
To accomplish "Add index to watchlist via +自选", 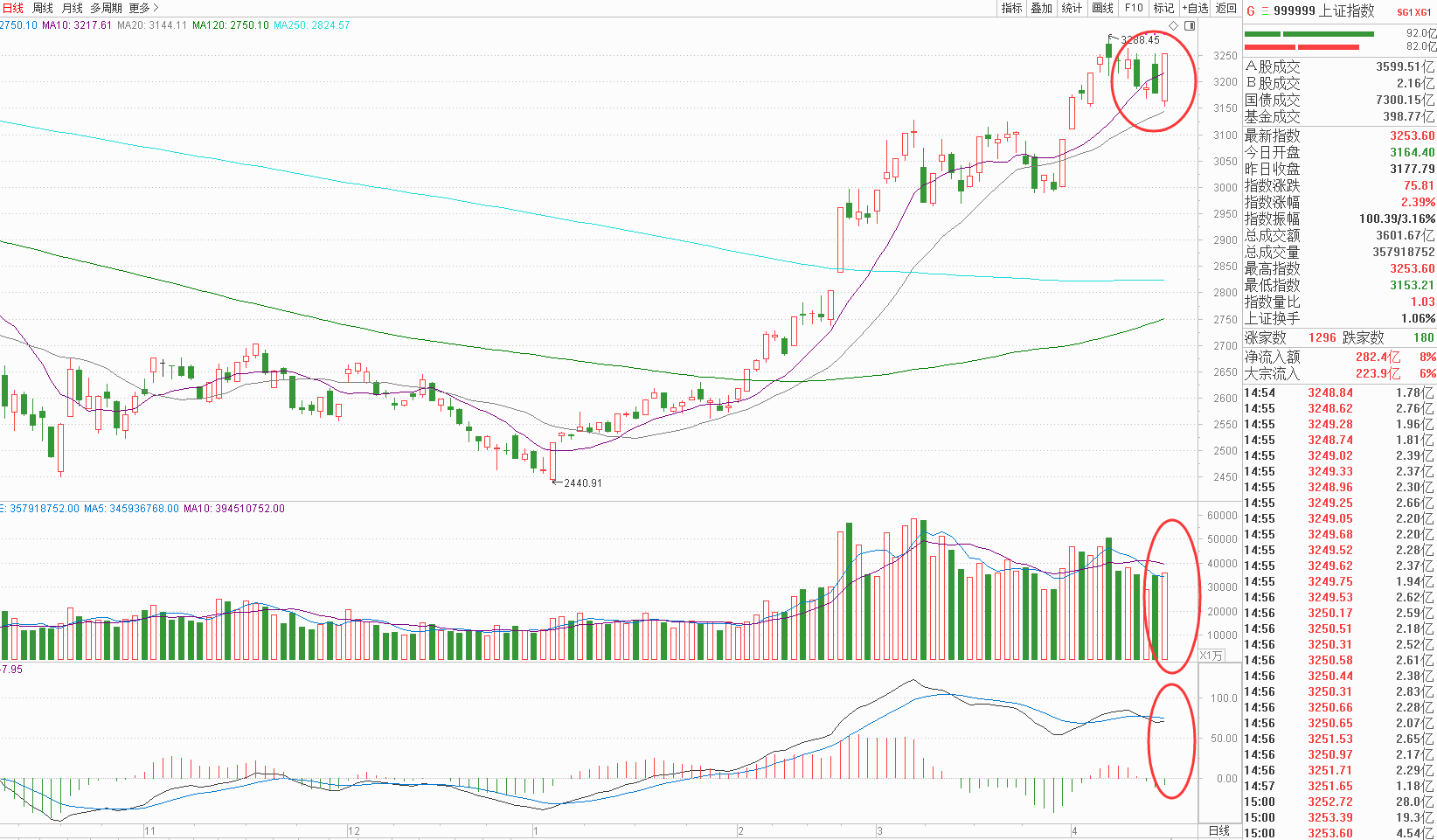I will tap(1195, 8).
